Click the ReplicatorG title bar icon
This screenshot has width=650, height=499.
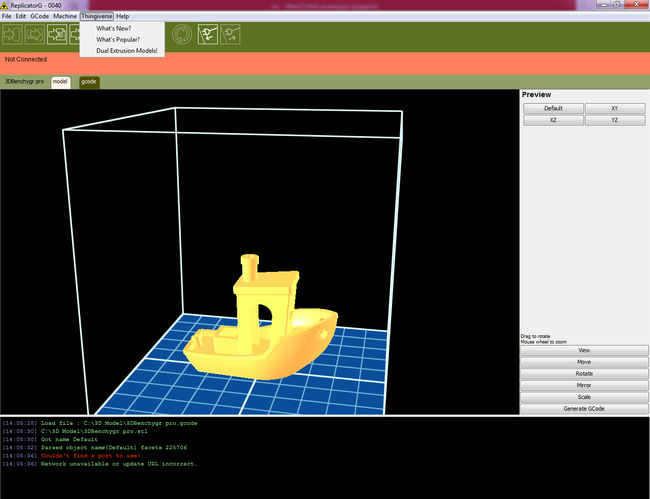5,5
